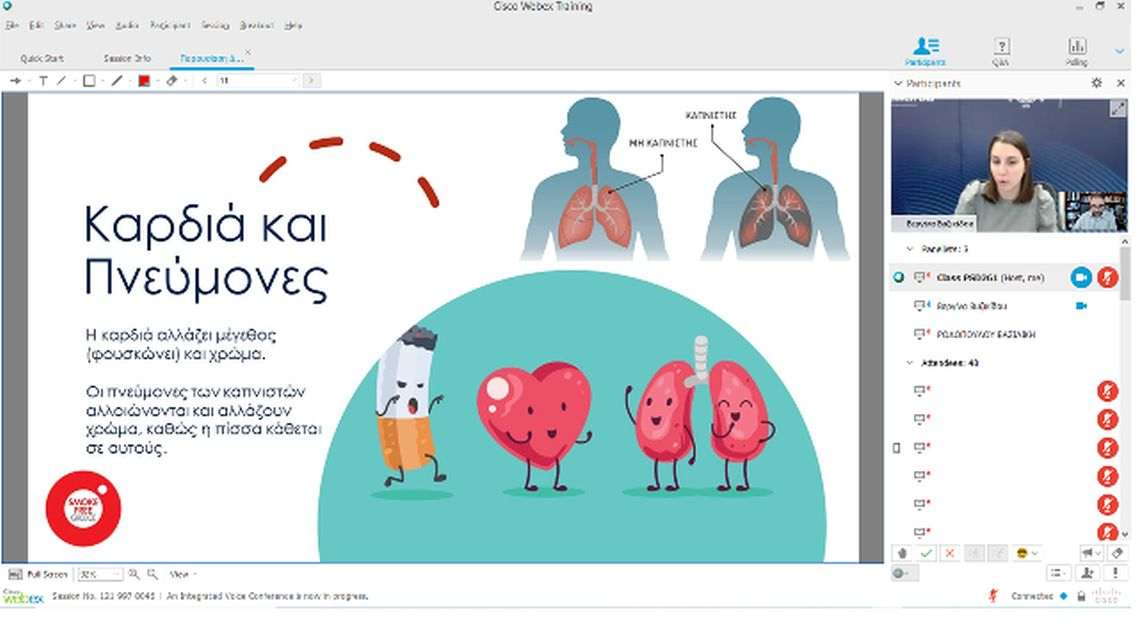Click the main presenter video thumbnail
The width and height of the screenshot is (1138, 640).
click(1010, 165)
